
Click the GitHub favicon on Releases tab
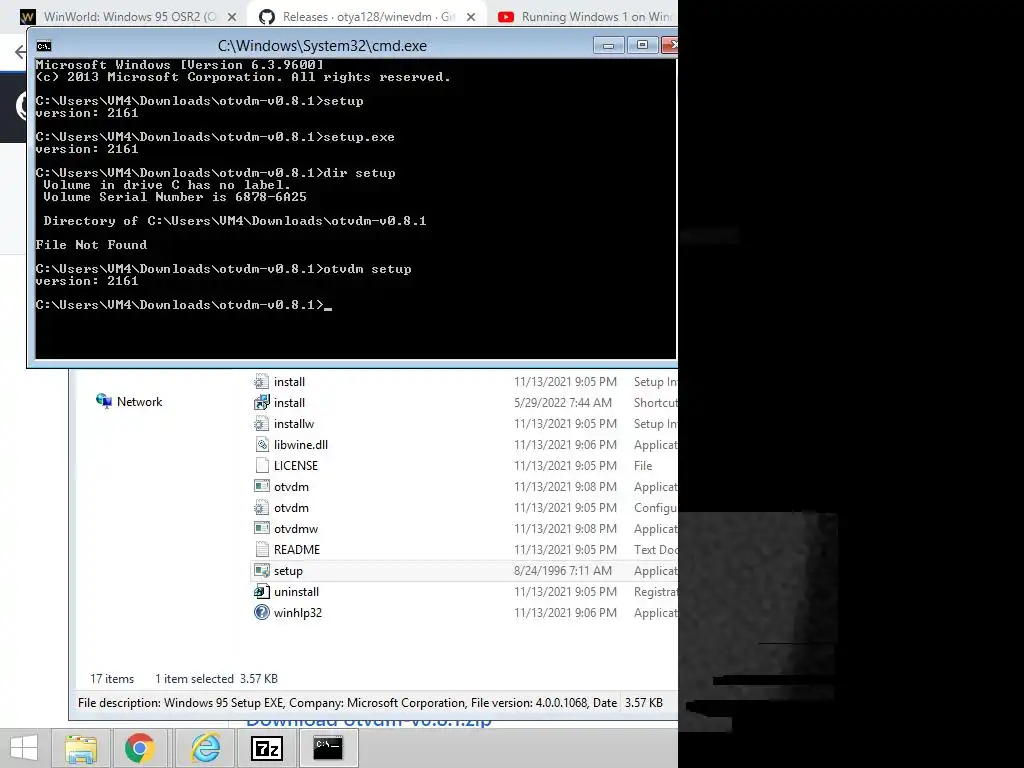coord(266,17)
